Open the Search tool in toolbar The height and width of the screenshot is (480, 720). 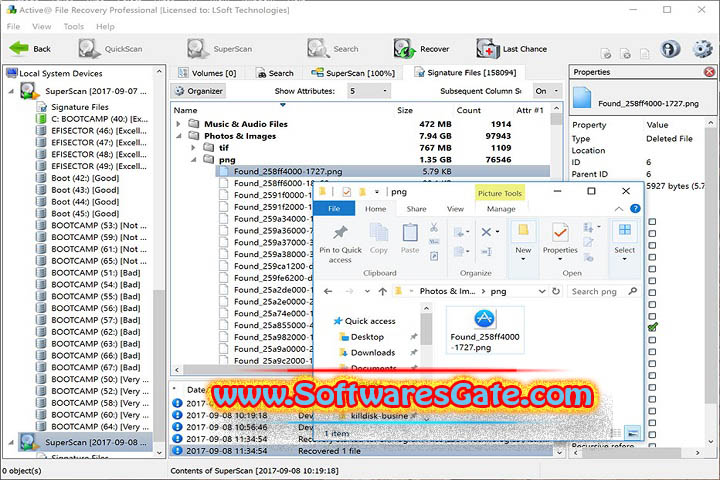click(333, 49)
